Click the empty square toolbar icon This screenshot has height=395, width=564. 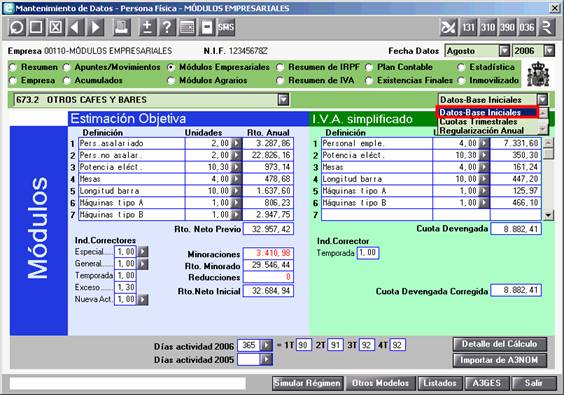tap(36, 27)
